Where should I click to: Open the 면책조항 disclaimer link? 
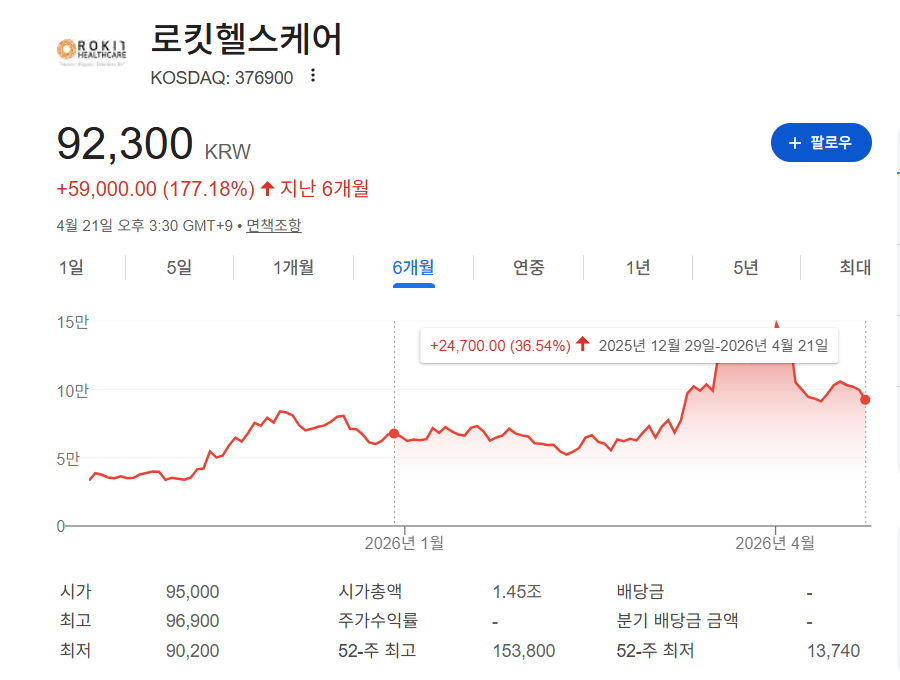click(273, 222)
